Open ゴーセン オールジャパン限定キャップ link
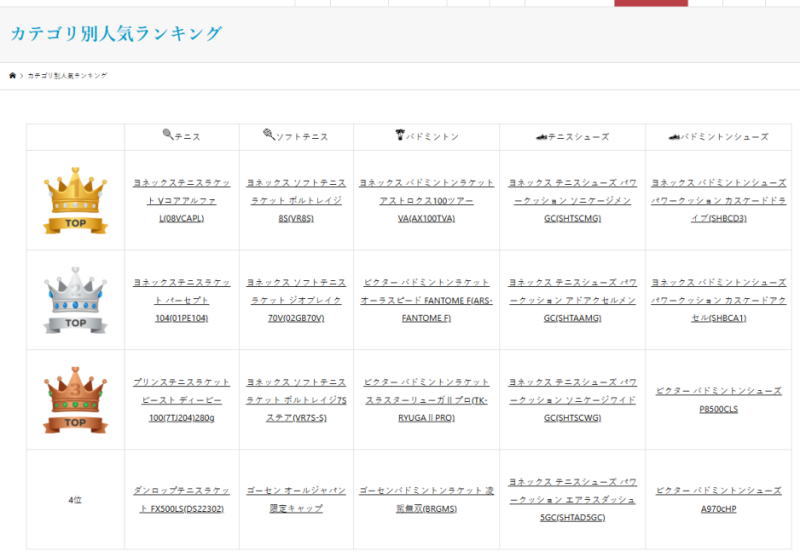The height and width of the screenshot is (557, 800). coord(296,499)
